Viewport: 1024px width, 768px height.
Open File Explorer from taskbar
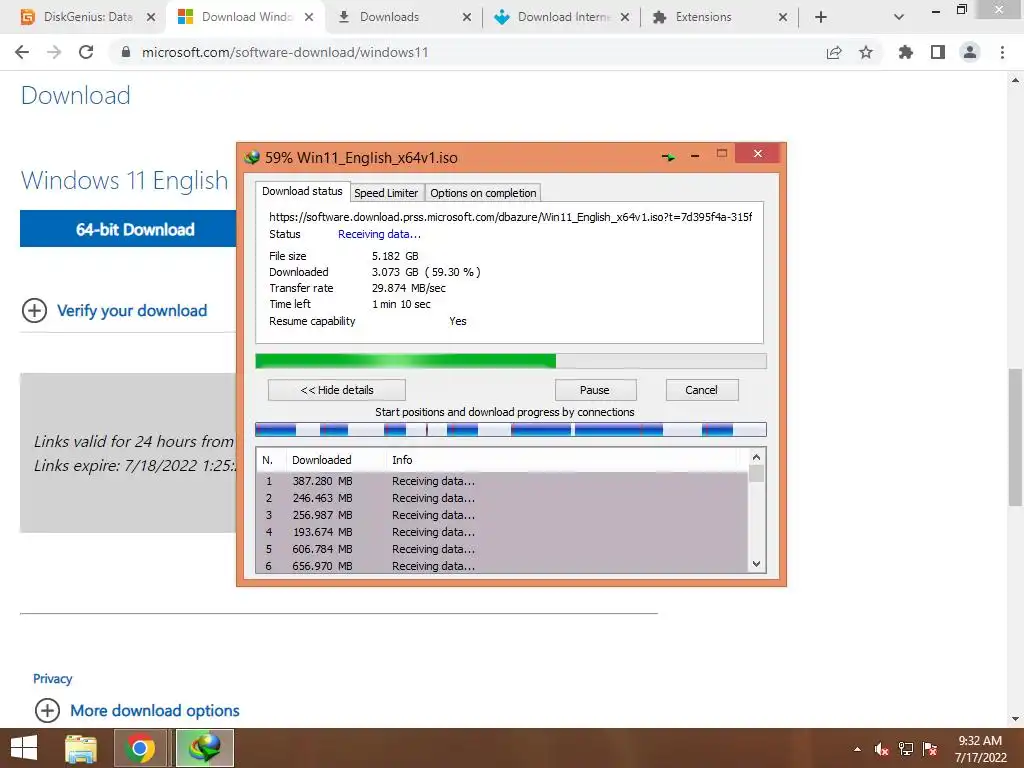81,748
